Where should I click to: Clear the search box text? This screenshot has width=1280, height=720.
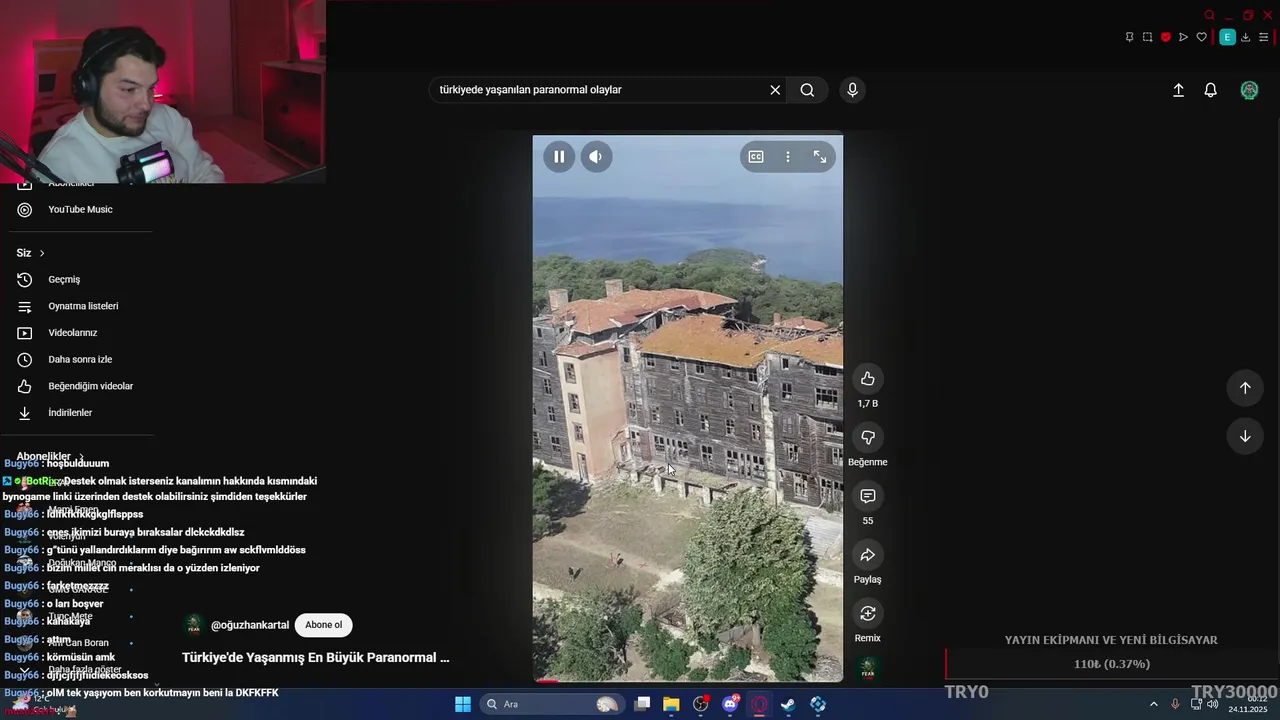[x=775, y=90]
